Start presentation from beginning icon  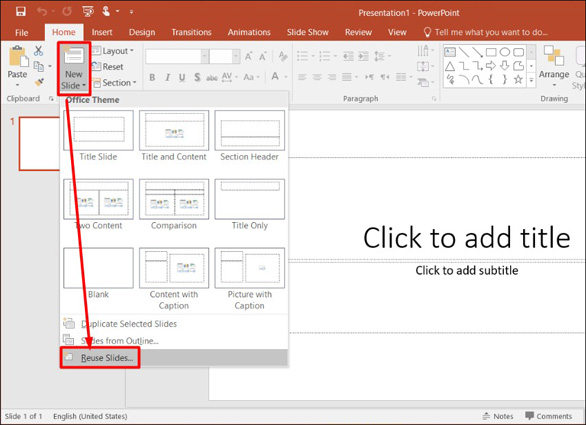pos(88,12)
